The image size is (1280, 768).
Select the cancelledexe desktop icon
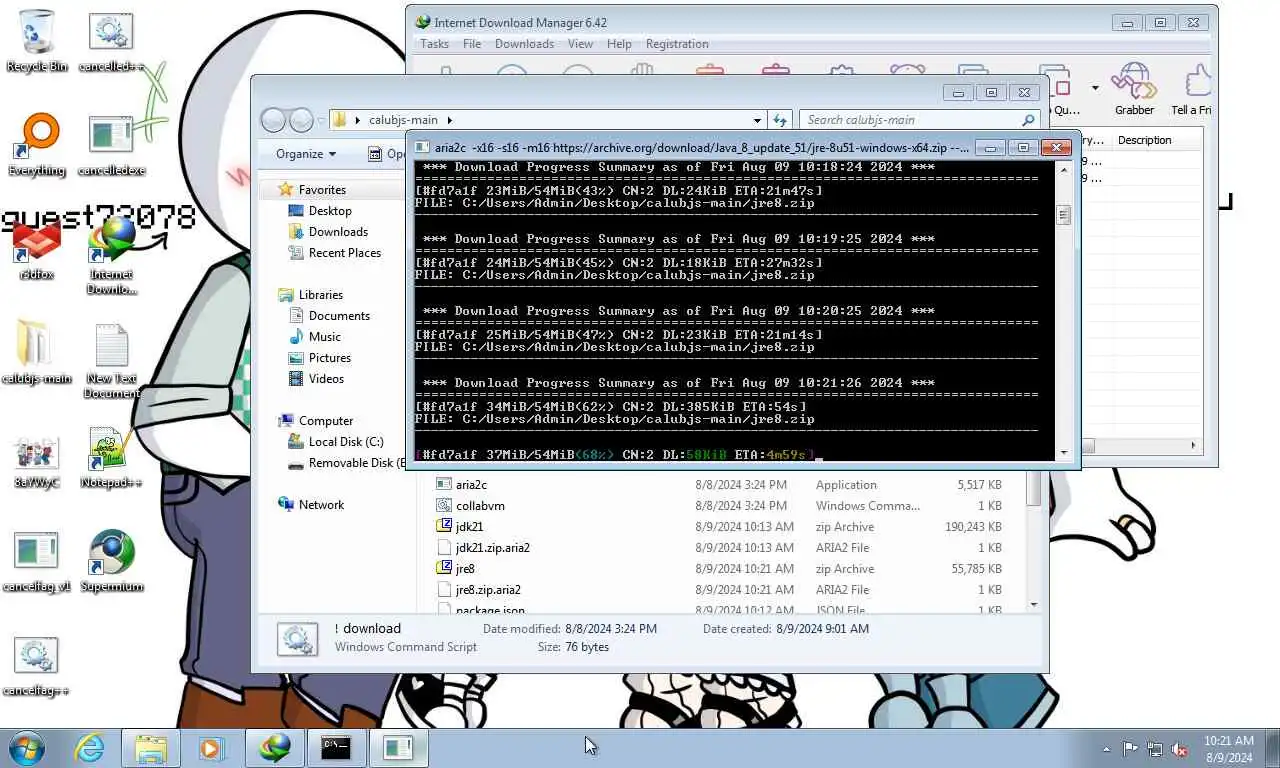tap(111, 146)
